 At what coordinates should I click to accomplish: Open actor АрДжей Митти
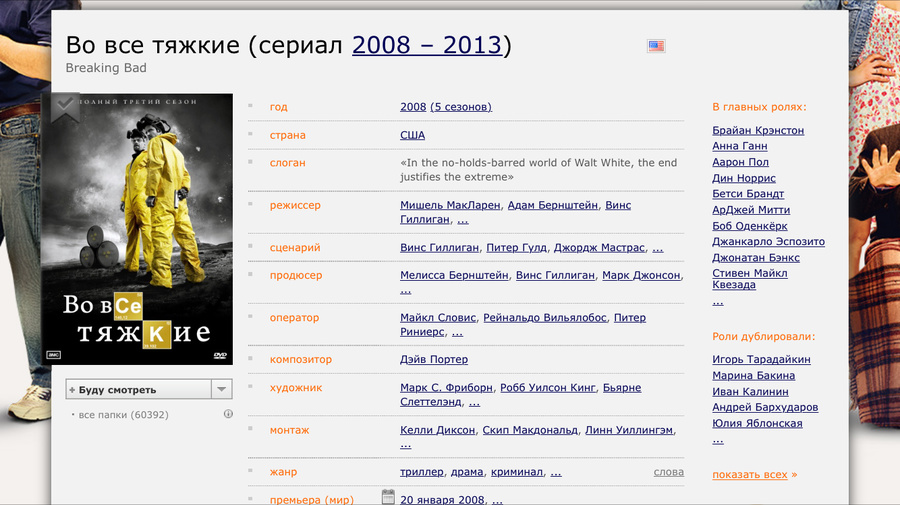tap(751, 209)
